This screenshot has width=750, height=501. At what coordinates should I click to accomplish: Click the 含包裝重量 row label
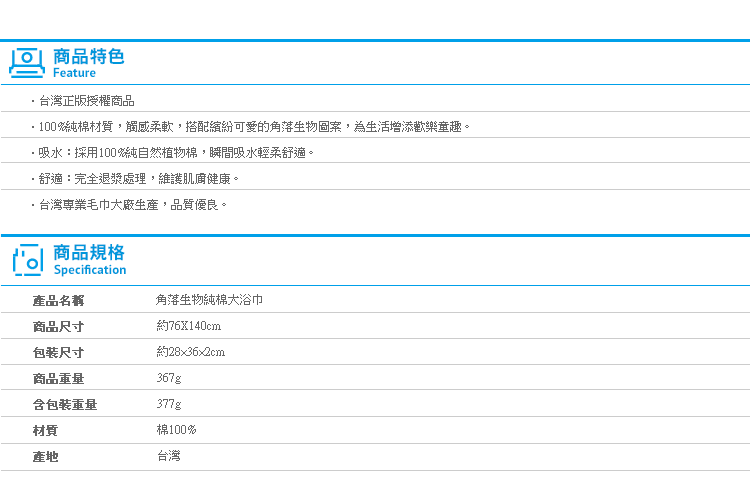(x=65, y=405)
